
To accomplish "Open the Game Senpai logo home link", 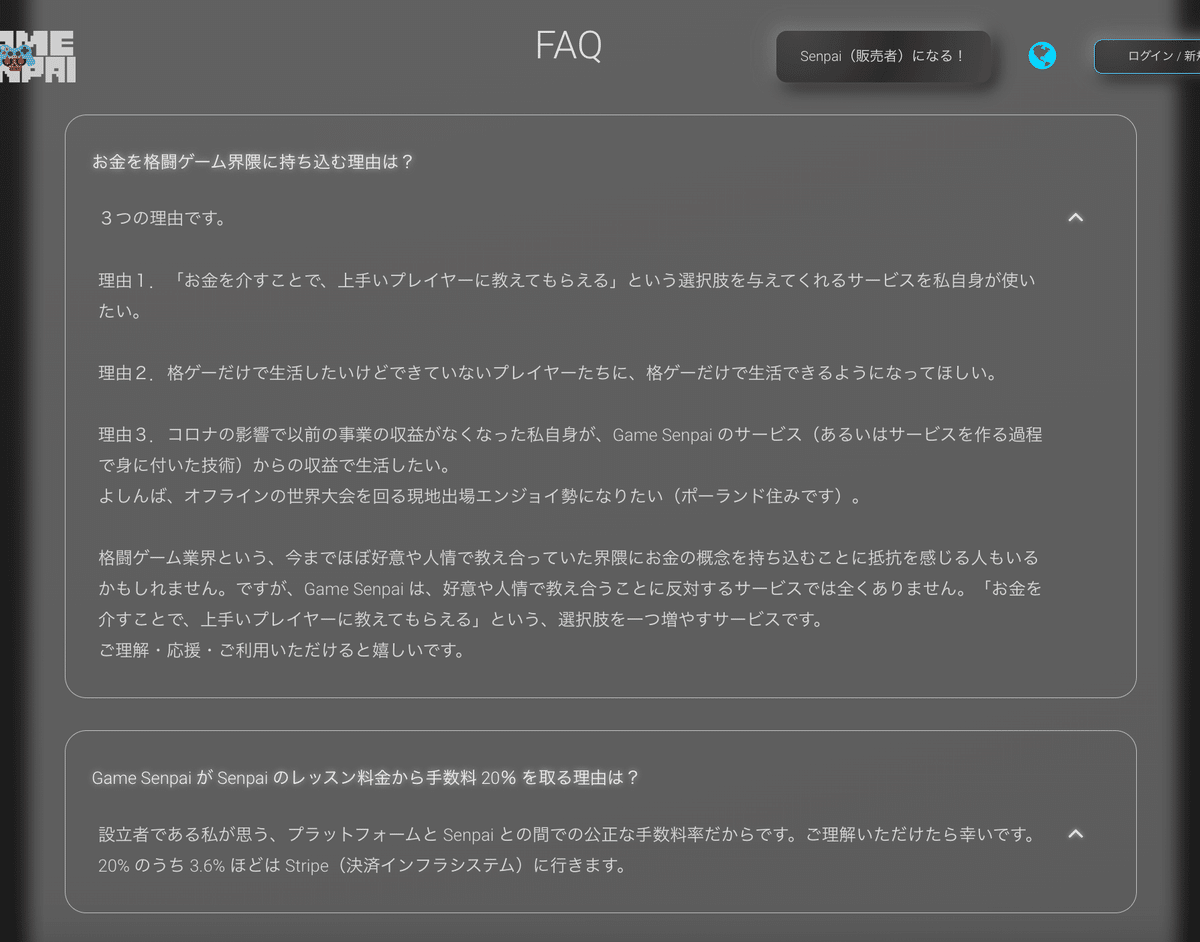I will (x=37, y=57).
